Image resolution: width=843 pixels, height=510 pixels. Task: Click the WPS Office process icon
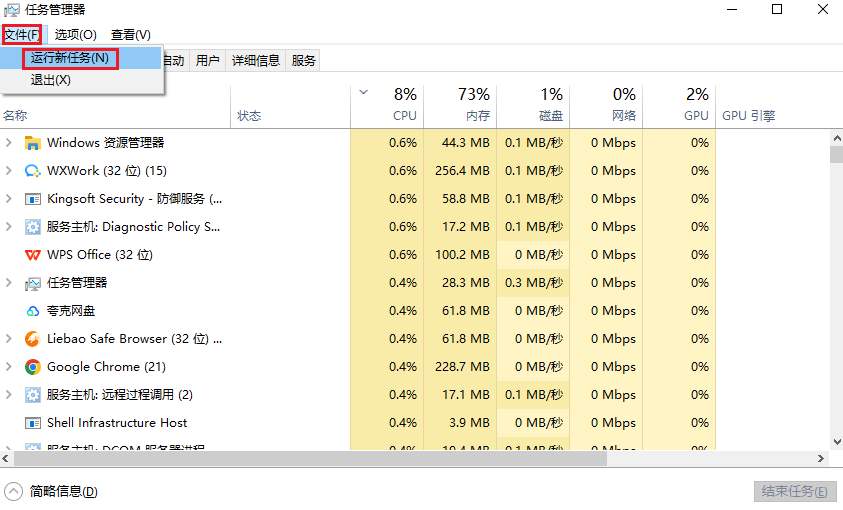tap(32, 255)
